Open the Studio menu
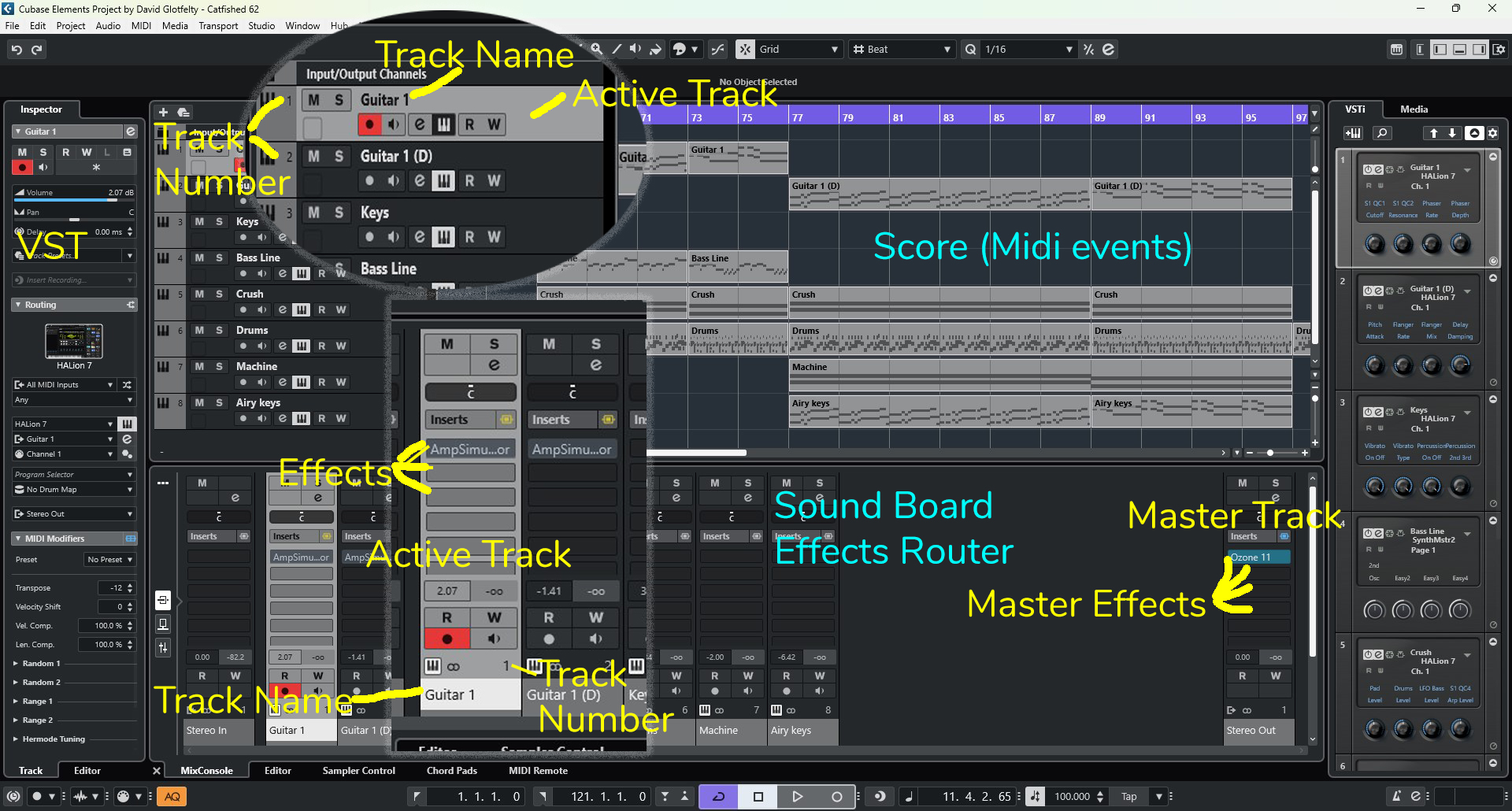The width and height of the screenshot is (1512, 811). [x=261, y=26]
